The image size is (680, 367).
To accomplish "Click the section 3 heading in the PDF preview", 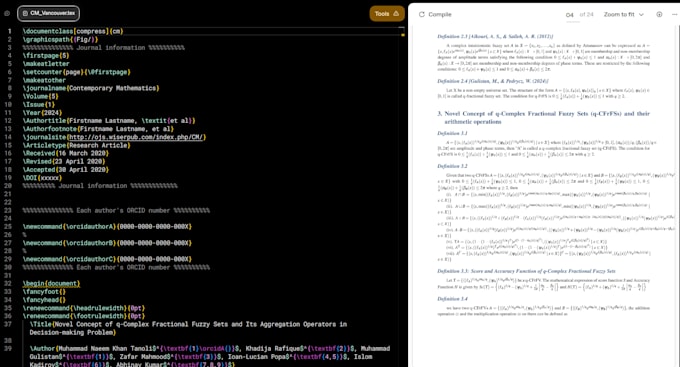I will click(x=543, y=118).
